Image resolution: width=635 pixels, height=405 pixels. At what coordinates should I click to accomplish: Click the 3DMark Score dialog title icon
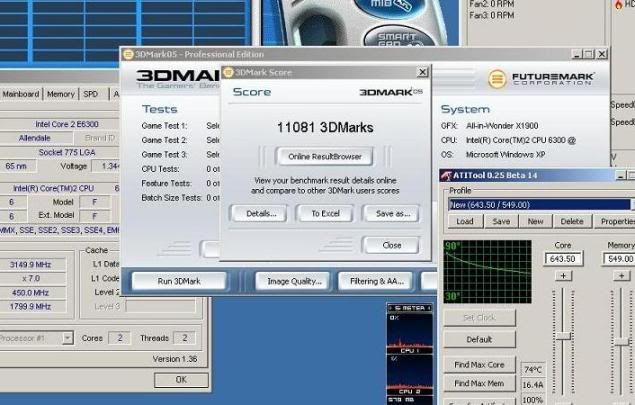click(228, 72)
